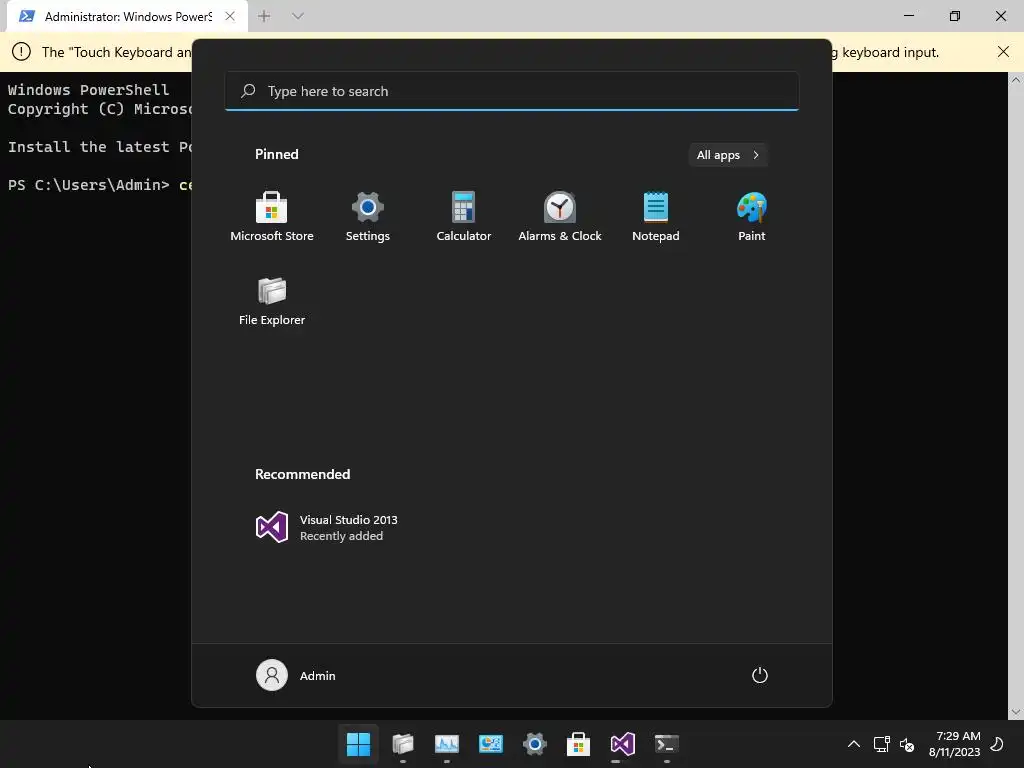Image resolution: width=1024 pixels, height=768 pixels.
Task: Click the muted volume tray icon
Action: (906, 744)
